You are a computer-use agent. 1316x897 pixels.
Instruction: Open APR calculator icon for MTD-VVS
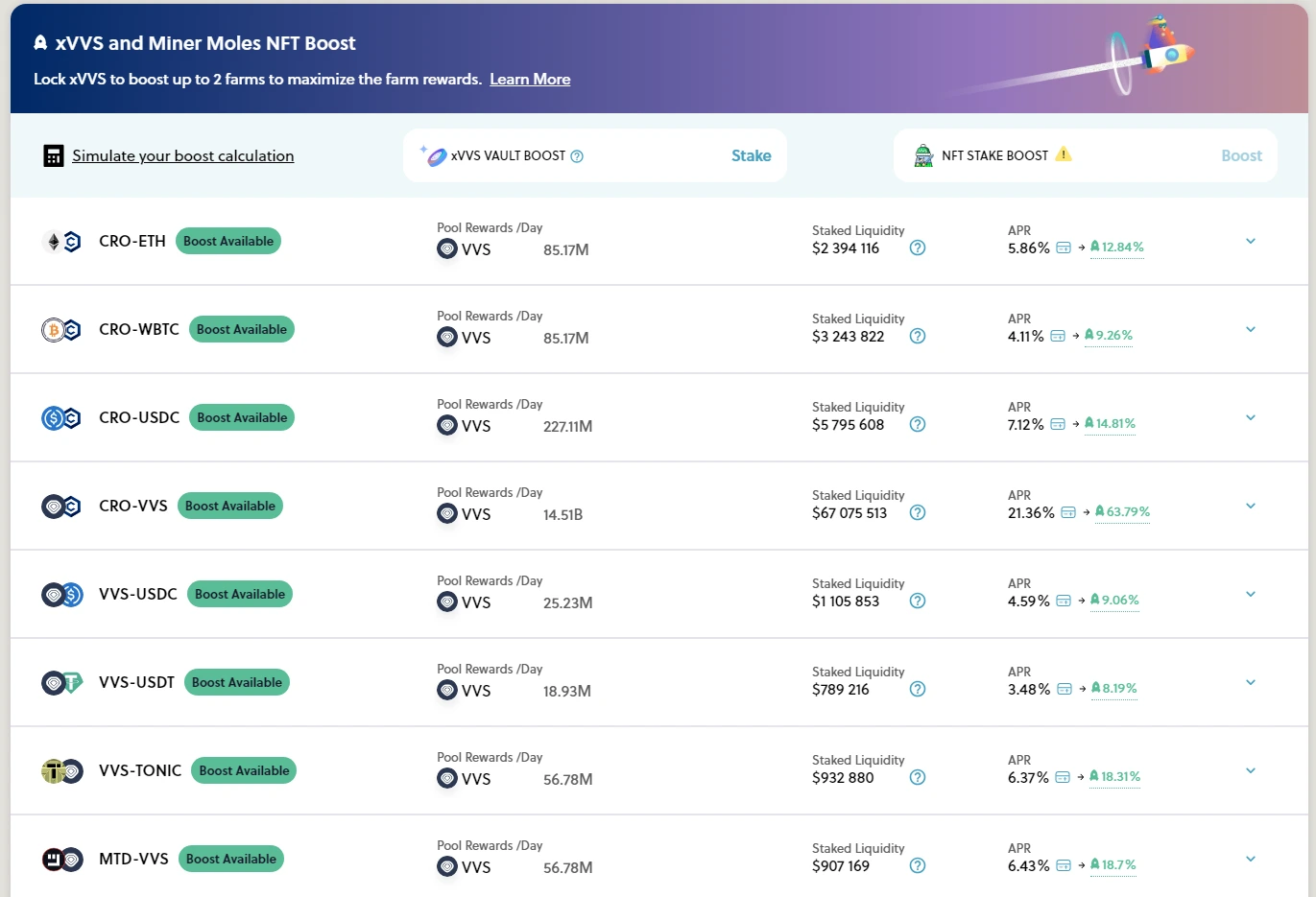point(1064,866)
